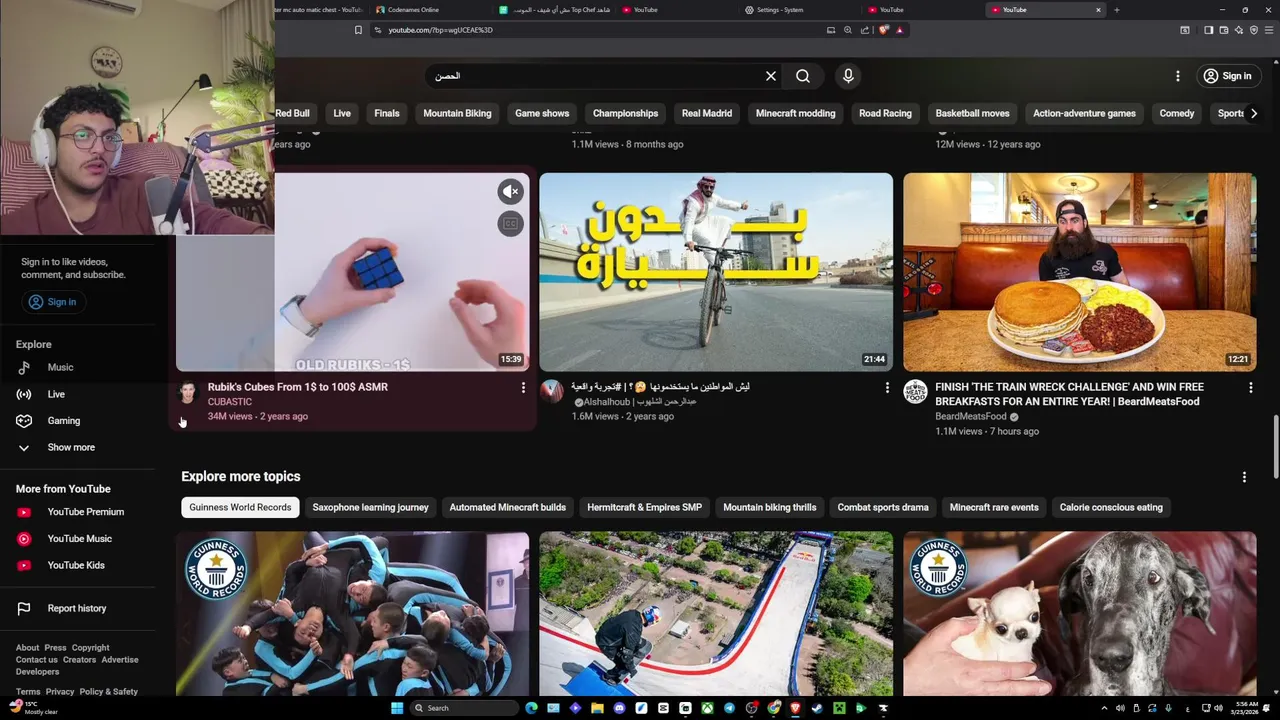Open FINISH 'THE TRAIN WRECK CHALLENGE' title
Screen dimensions: 1280x720
tap(1069, 394)
